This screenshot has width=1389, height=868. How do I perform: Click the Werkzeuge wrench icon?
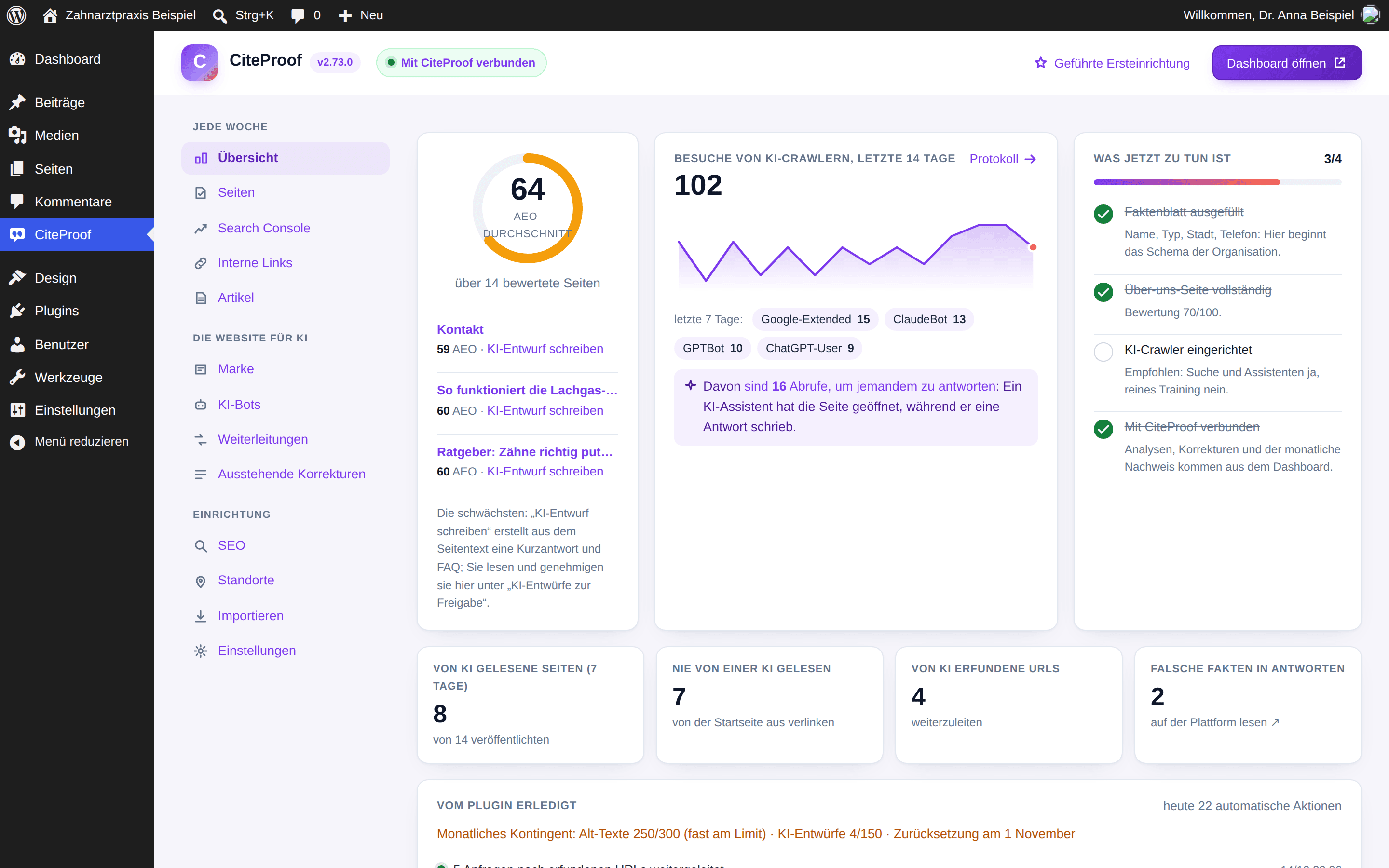(x=17, y=377)
